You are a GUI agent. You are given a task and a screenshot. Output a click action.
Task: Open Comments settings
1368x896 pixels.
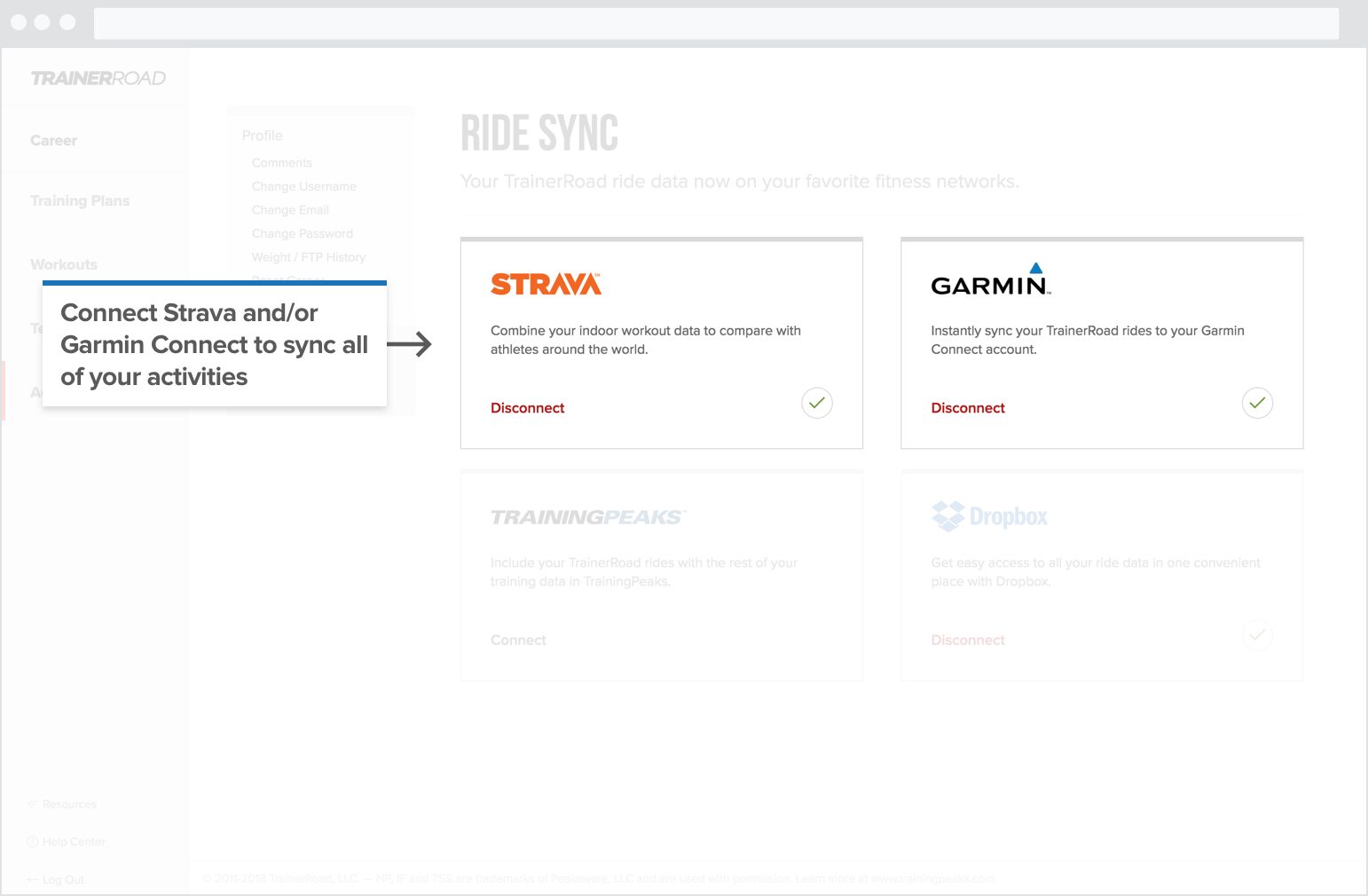(x=282, y=162)
